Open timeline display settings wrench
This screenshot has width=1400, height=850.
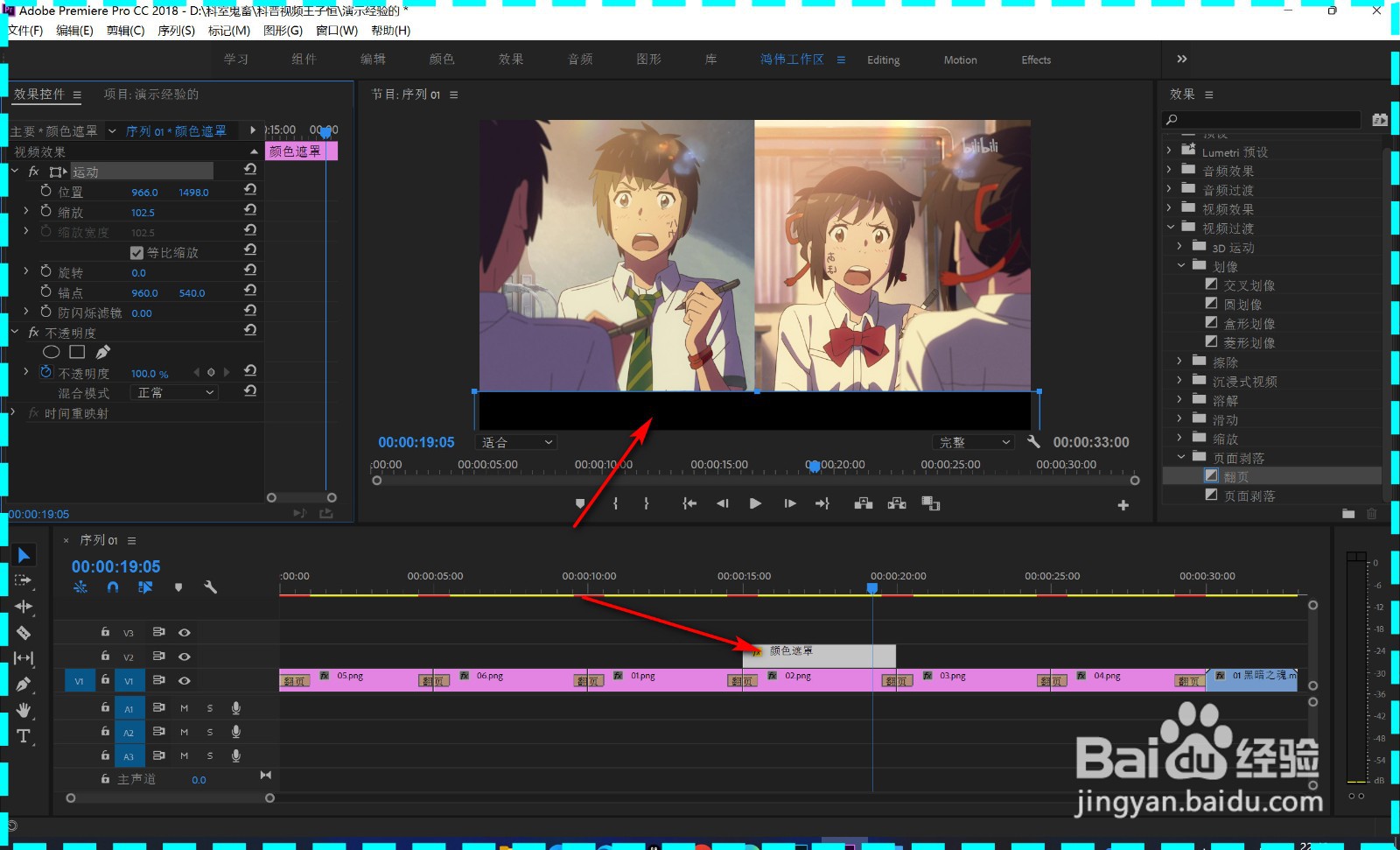click(x=210, y=587)
